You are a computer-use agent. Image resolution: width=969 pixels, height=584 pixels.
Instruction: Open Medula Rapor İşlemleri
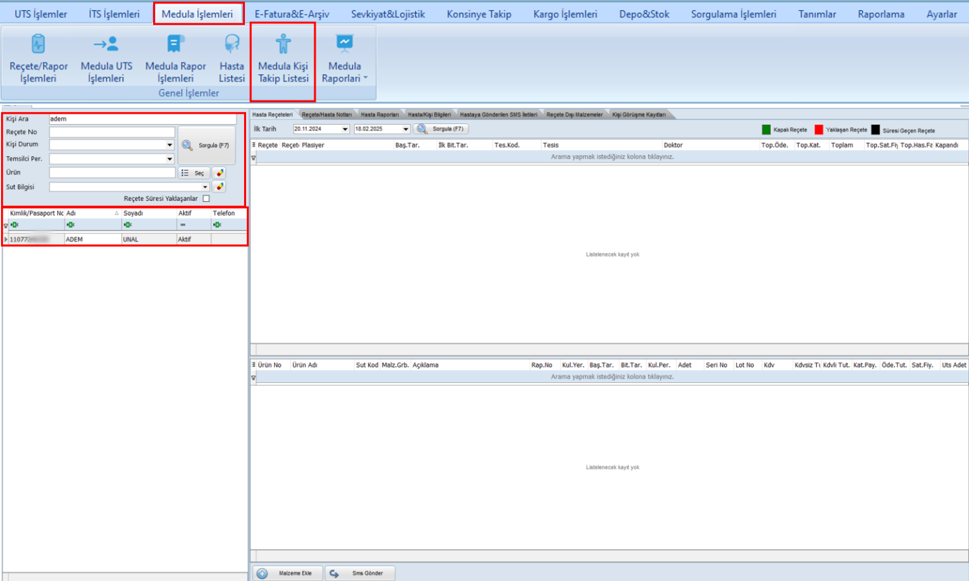coord(175,56)
